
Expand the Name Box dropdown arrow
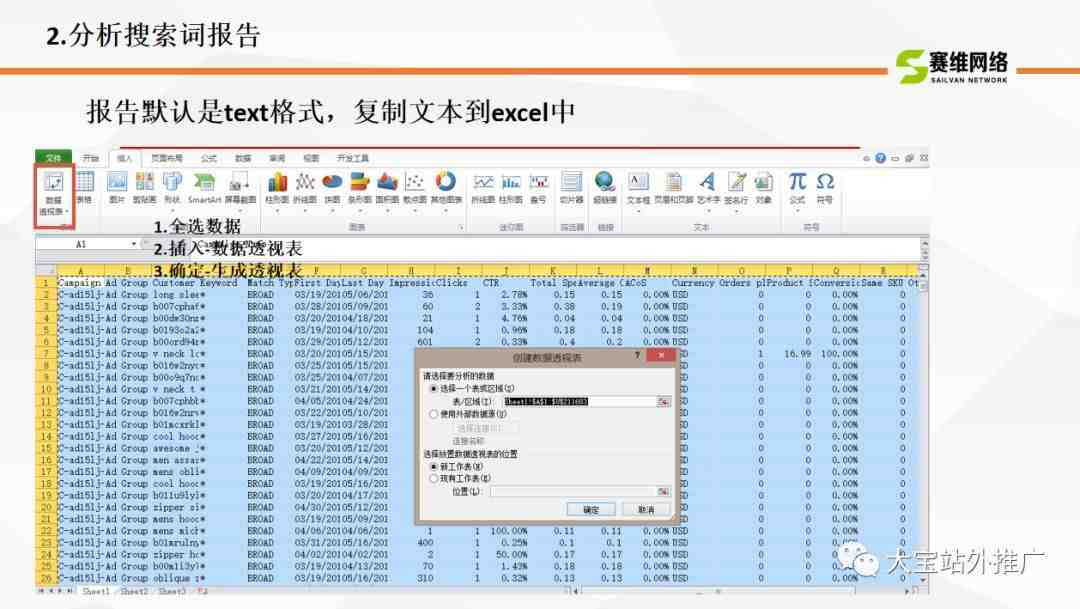click(134, 244)
